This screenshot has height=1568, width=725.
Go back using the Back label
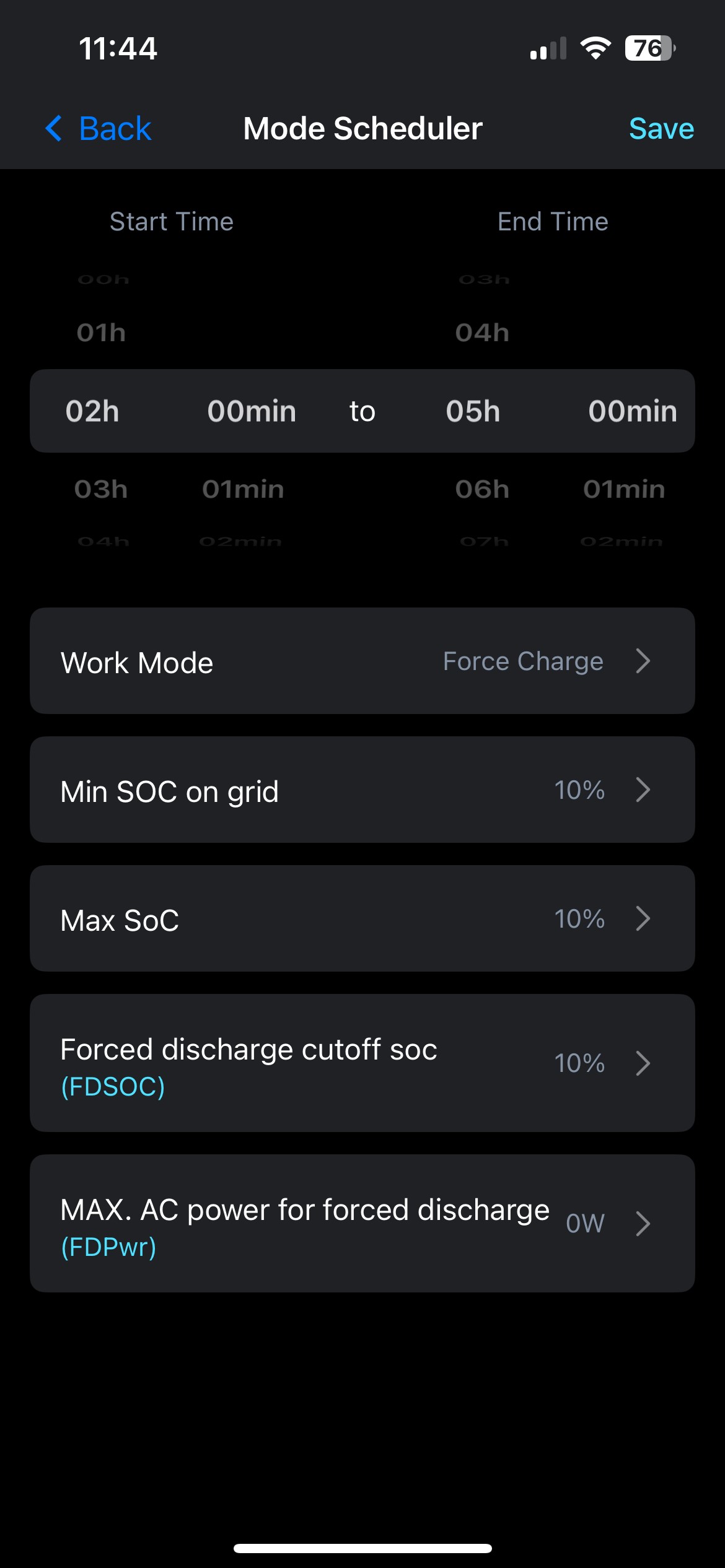pyautogui.click(x=115, y=129)
